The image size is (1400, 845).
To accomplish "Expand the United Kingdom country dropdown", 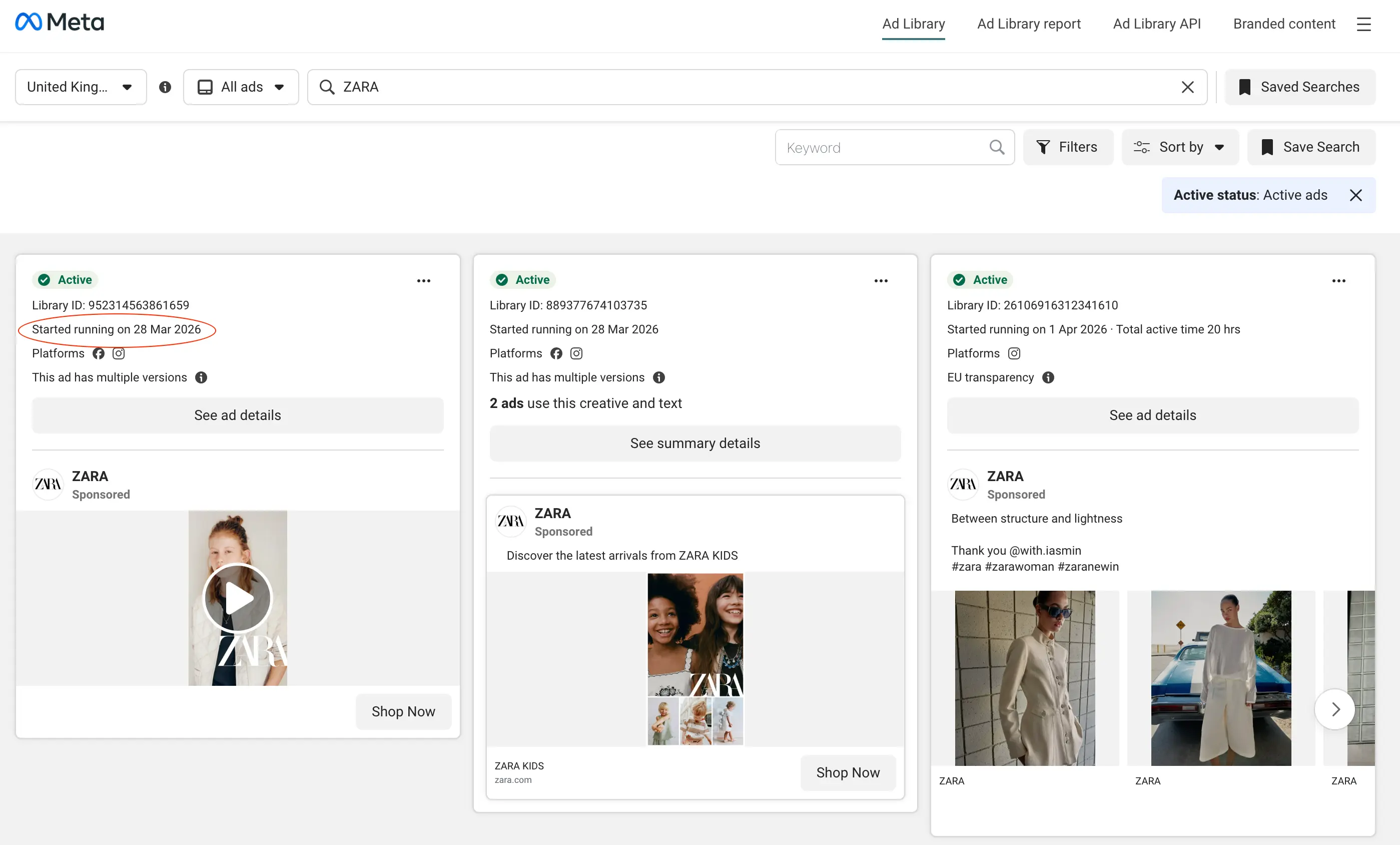I will [x=81, y=87].
